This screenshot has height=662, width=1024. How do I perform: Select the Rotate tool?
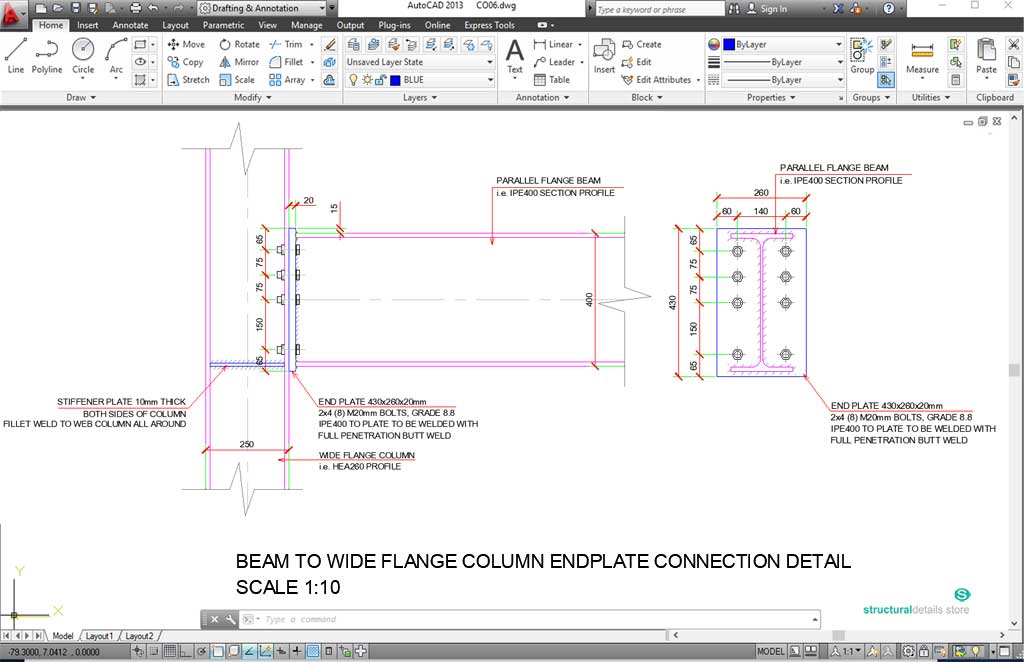tap(239, 44)
